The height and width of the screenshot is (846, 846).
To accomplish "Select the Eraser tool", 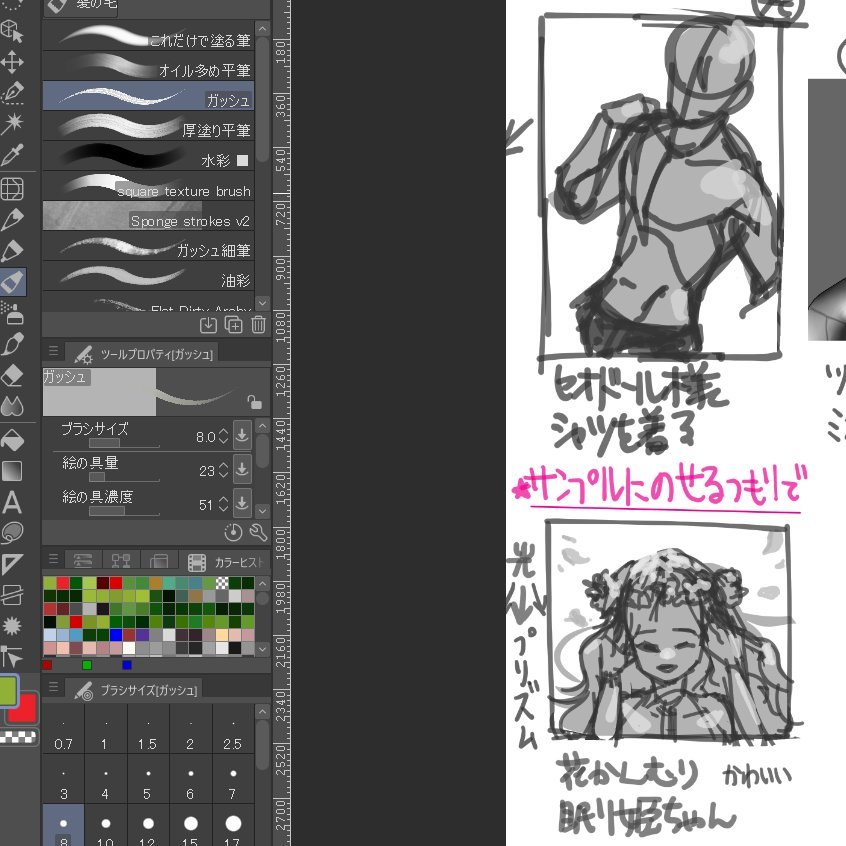I will pyautogui.click(x=12, y=376).
